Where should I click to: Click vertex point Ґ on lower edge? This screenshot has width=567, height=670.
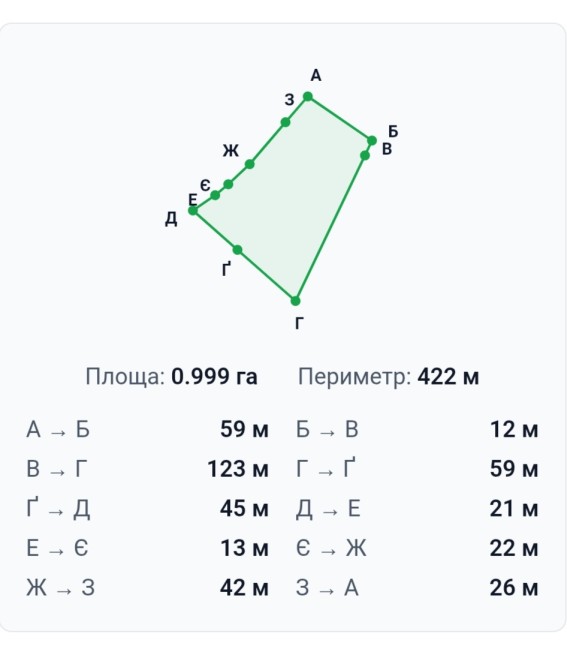coord(238,250)
